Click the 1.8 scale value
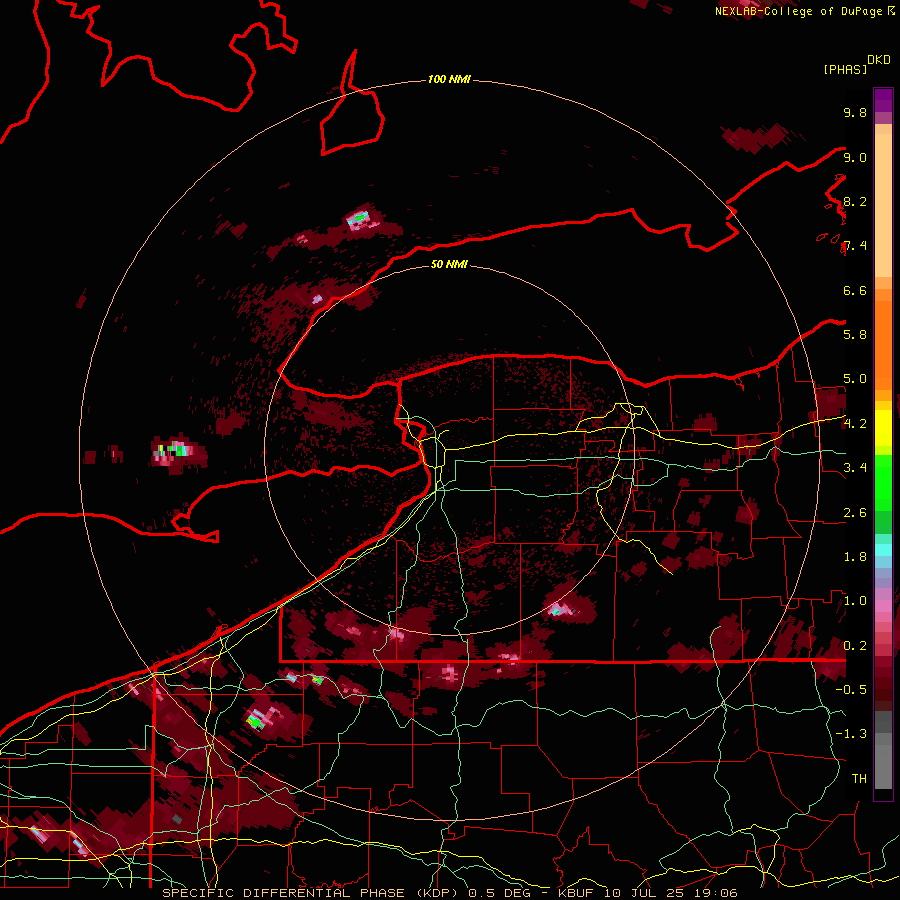 tap(855, 556)
